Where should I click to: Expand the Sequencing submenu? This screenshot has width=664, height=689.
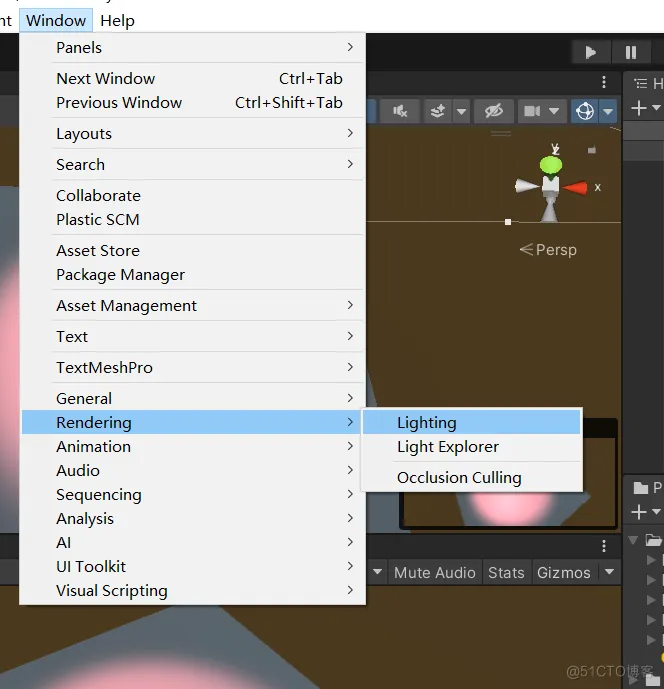(x=193, y=495)
